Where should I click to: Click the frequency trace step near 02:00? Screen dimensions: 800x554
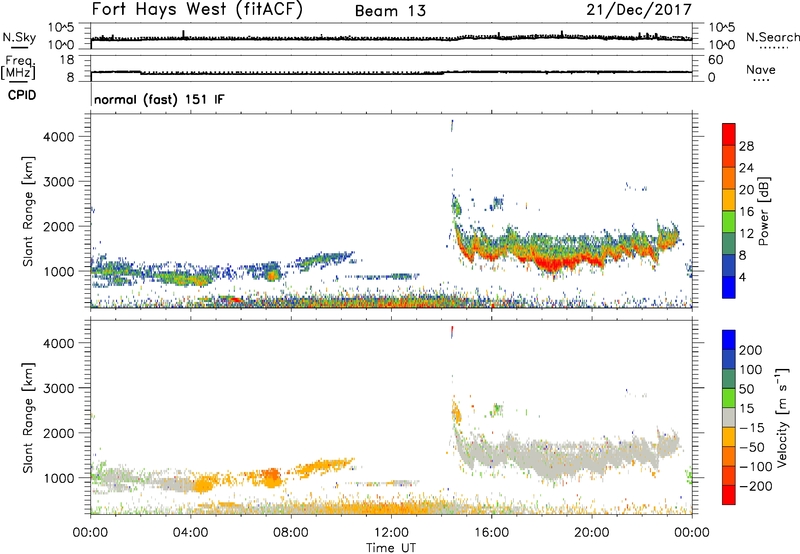[141, 72]
